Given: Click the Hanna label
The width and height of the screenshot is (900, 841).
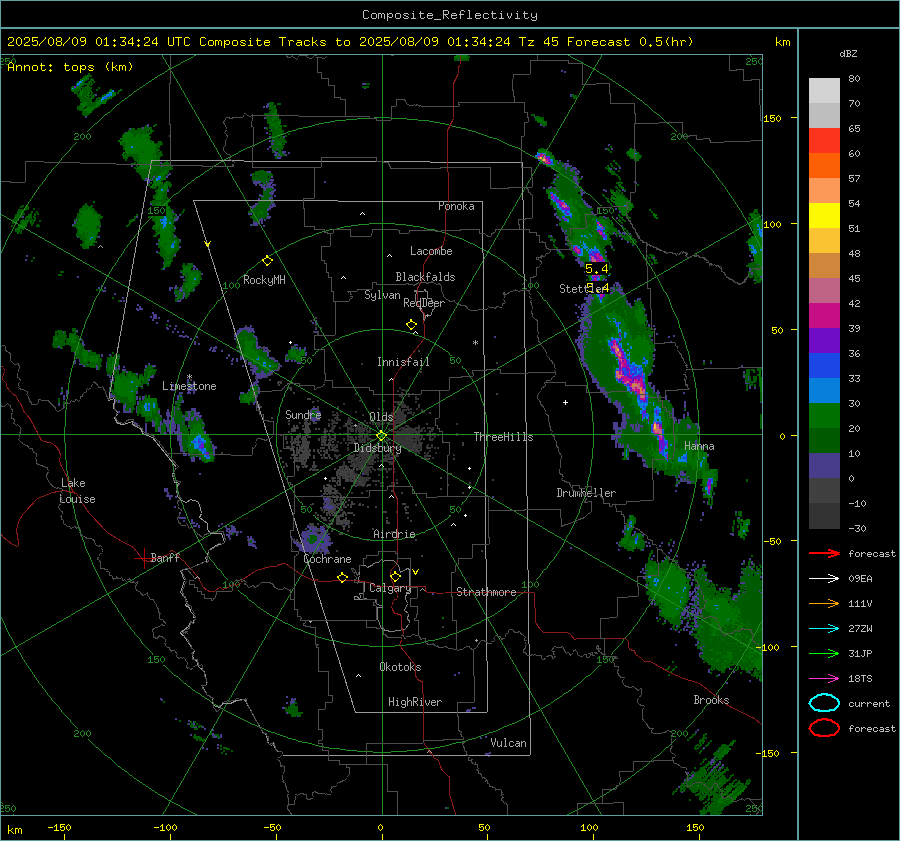Looking at the screenshot, I should click(699, 446).
